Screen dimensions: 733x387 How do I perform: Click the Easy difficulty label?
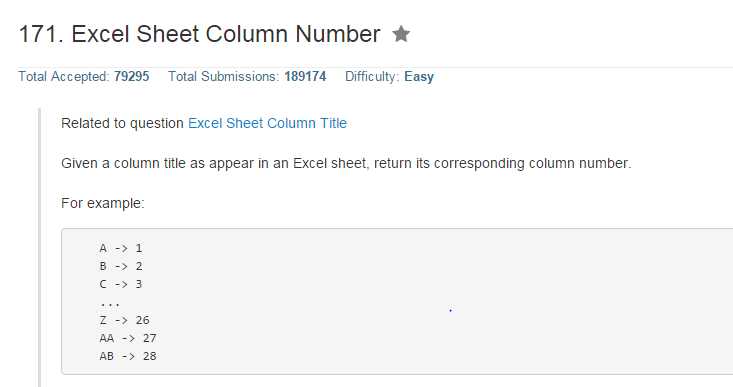[419, 77]
